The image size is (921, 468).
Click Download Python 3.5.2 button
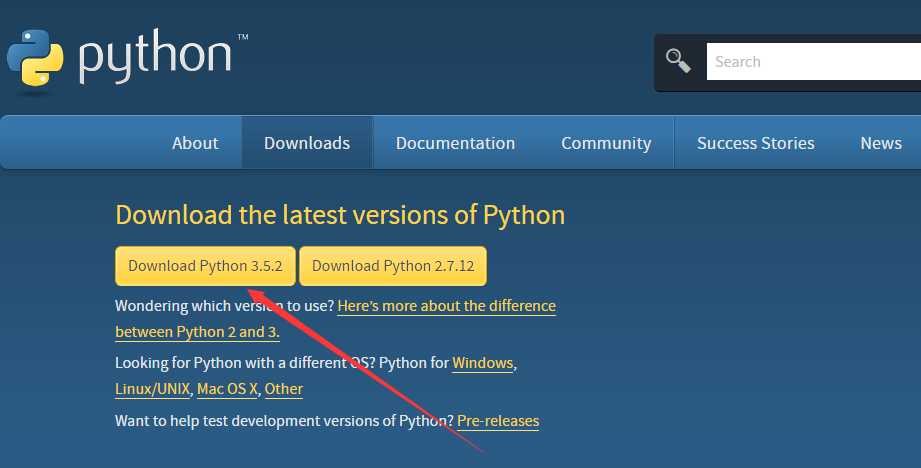pyautogui.click(x=206, y=266)
